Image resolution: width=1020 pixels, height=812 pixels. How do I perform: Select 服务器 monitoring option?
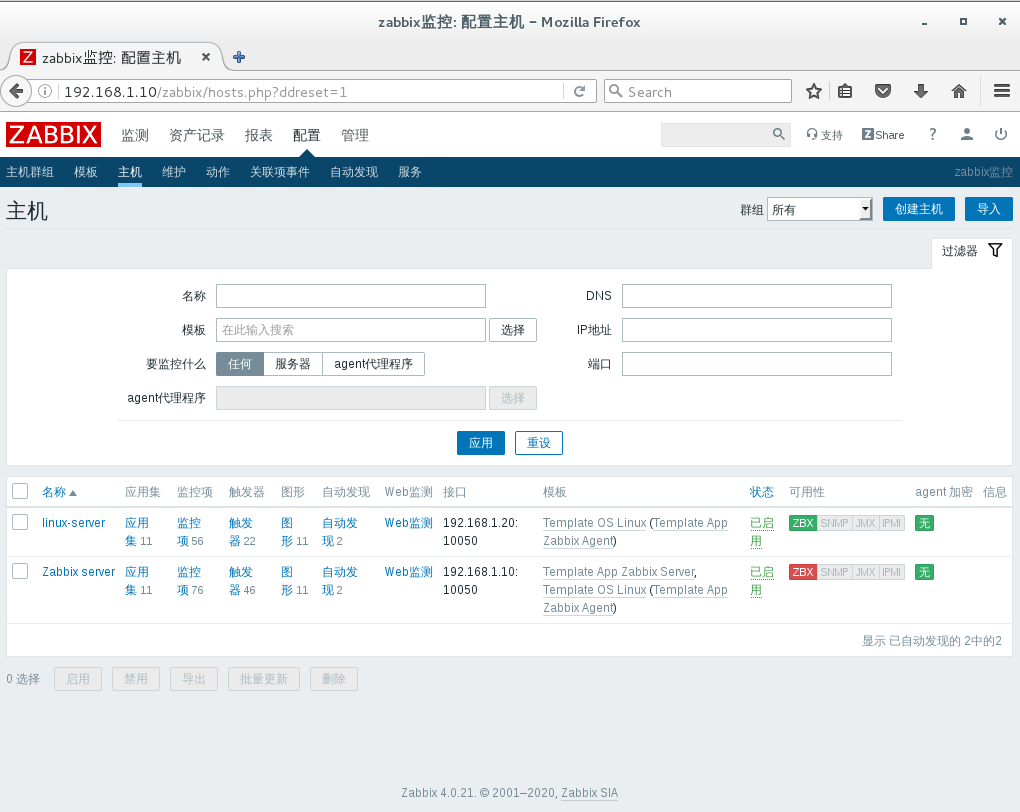(x=293, y=364)
